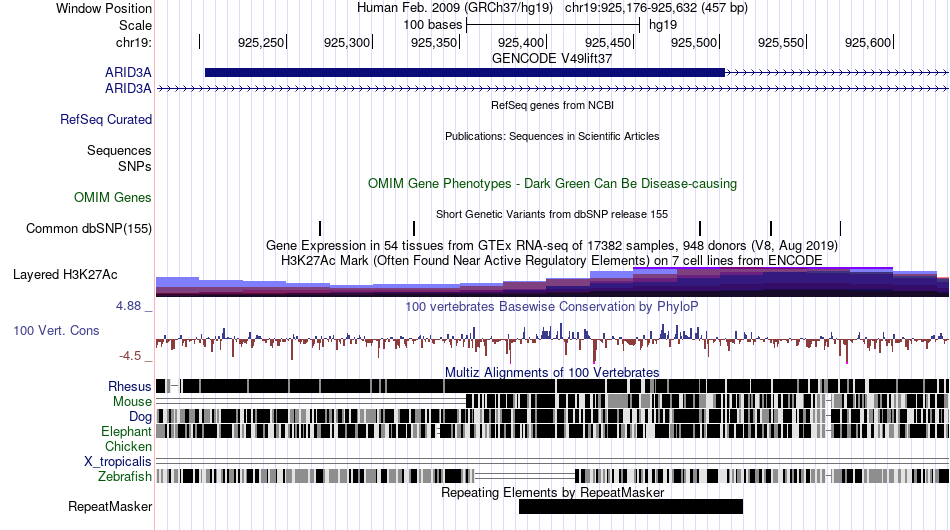
Task: Select the Chicken alignment label
Action: (128, 446)
